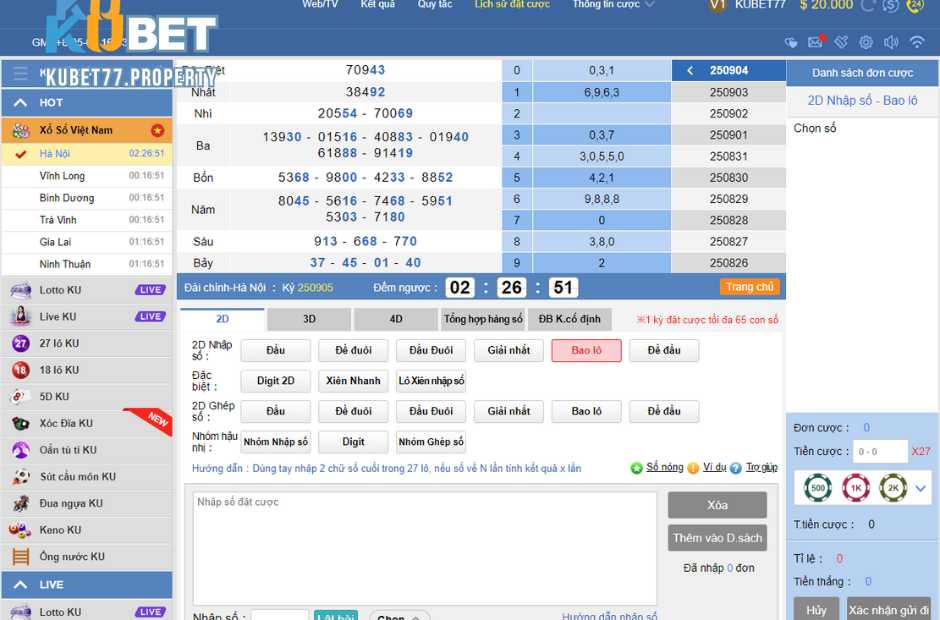Click the hearts favorites icon in header

tap(791, 42)
